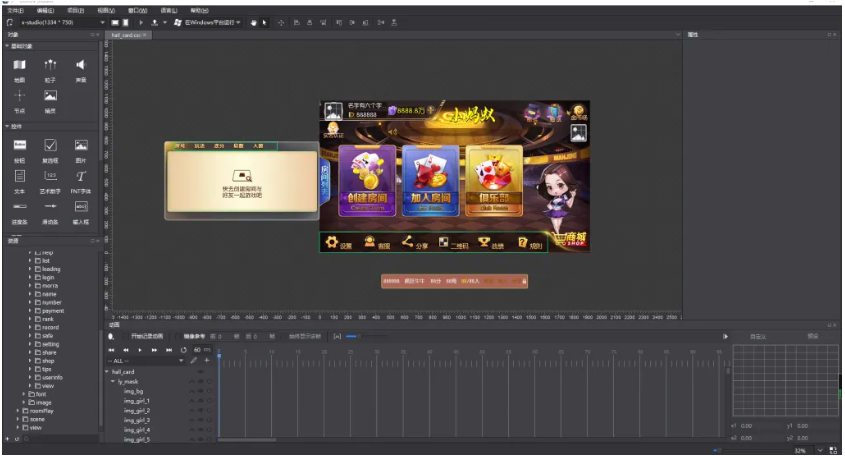The width and height of the screenshot is (845, 456).
Task: Toggle animation loop button
Action: coord(184,350)
